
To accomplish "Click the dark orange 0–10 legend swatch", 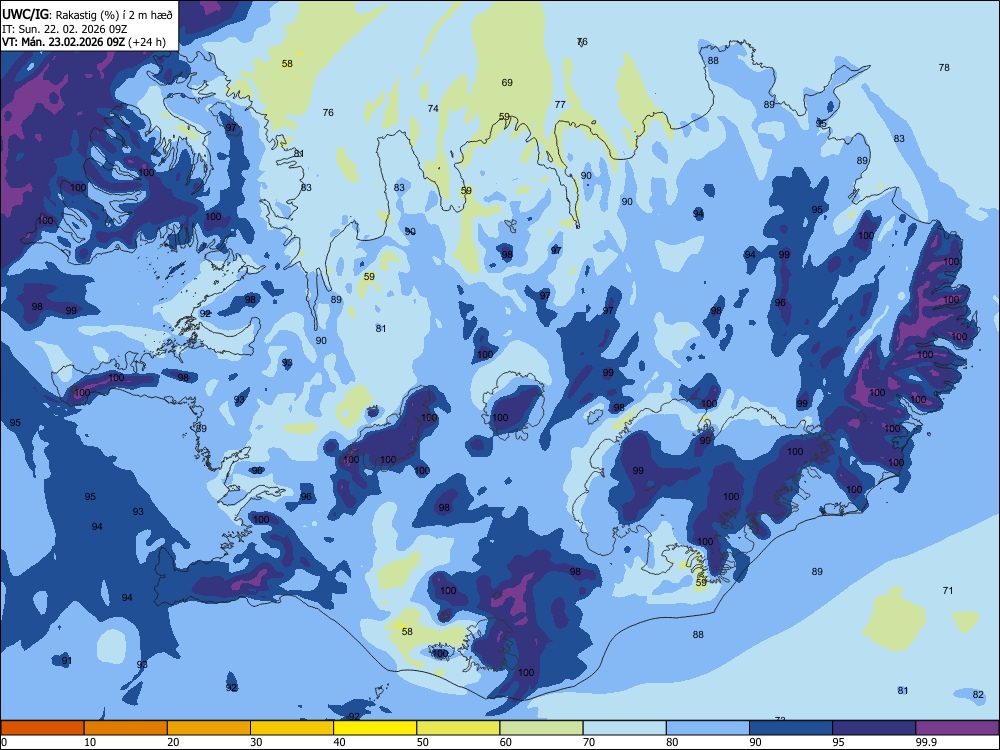I will [x=42, y=728].
